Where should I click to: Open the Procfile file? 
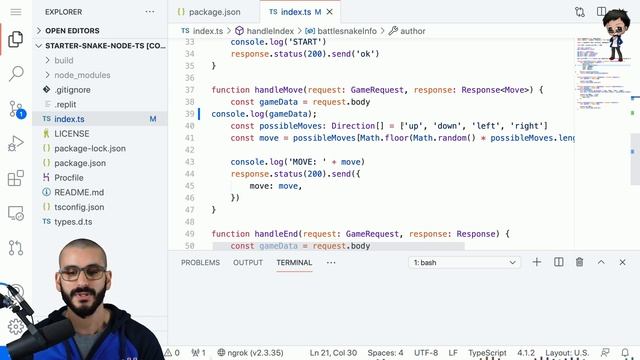(100, 178)
